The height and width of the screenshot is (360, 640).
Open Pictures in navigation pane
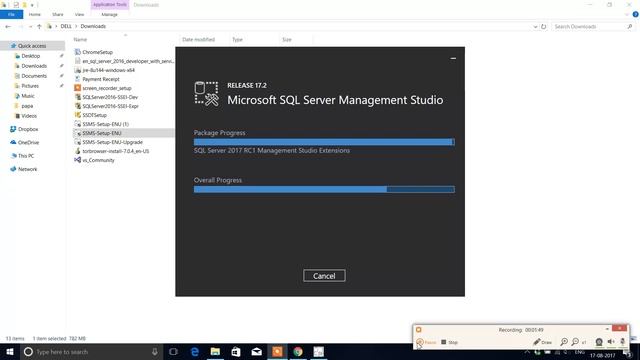[x=30, y=86]
